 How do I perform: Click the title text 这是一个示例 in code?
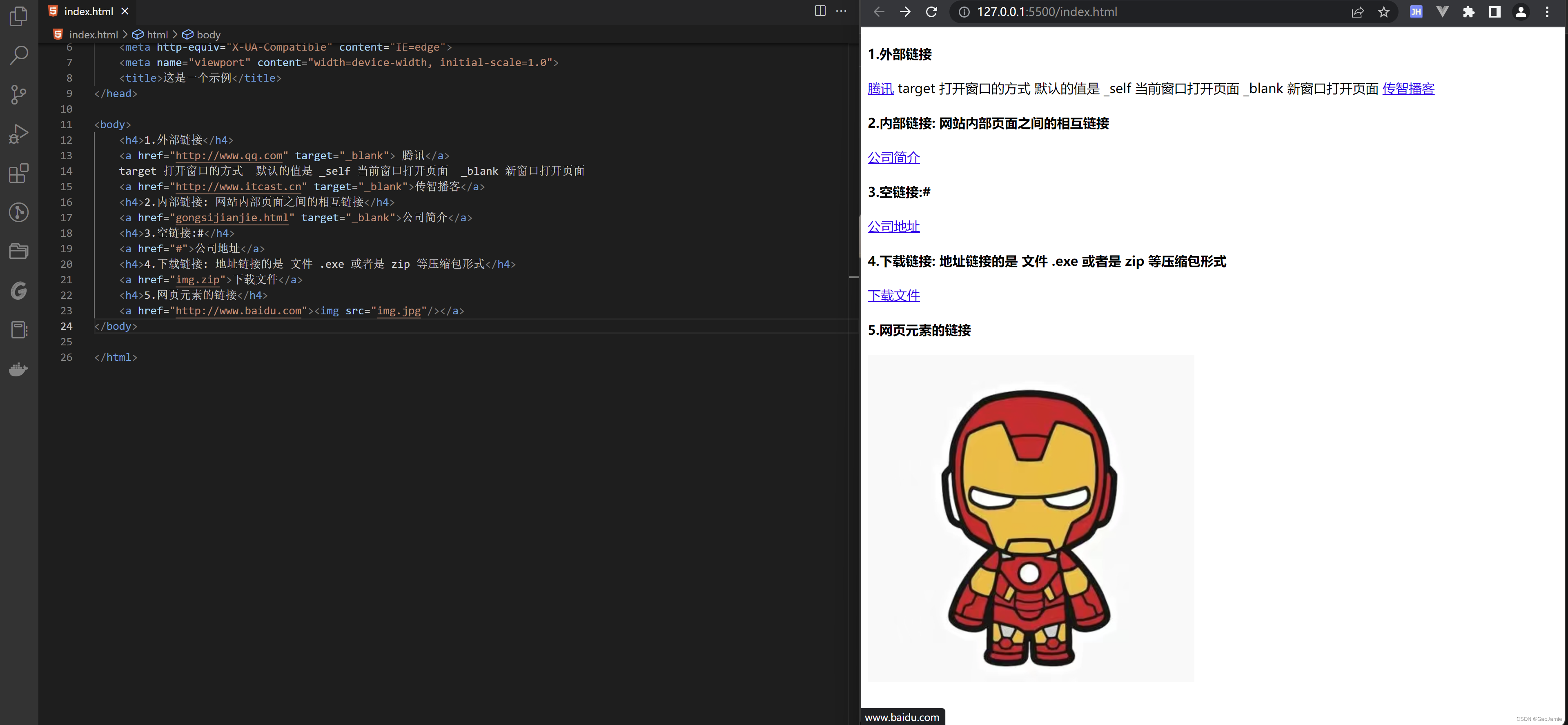coord(197,78)
